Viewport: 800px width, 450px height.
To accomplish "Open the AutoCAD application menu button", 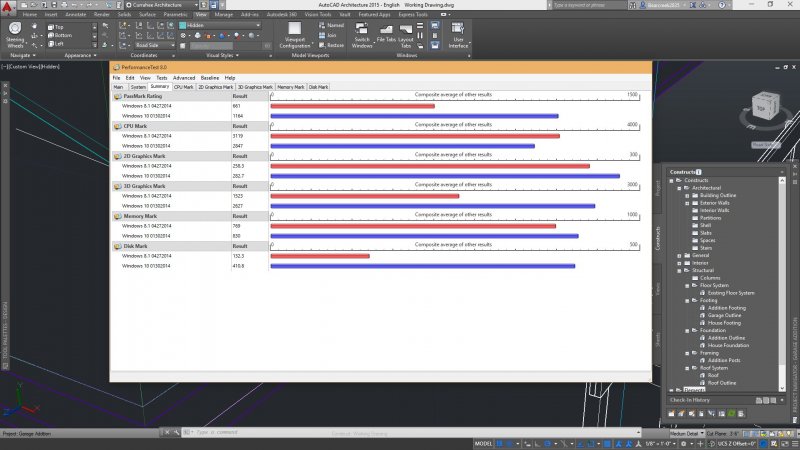I will click(7, 7).
